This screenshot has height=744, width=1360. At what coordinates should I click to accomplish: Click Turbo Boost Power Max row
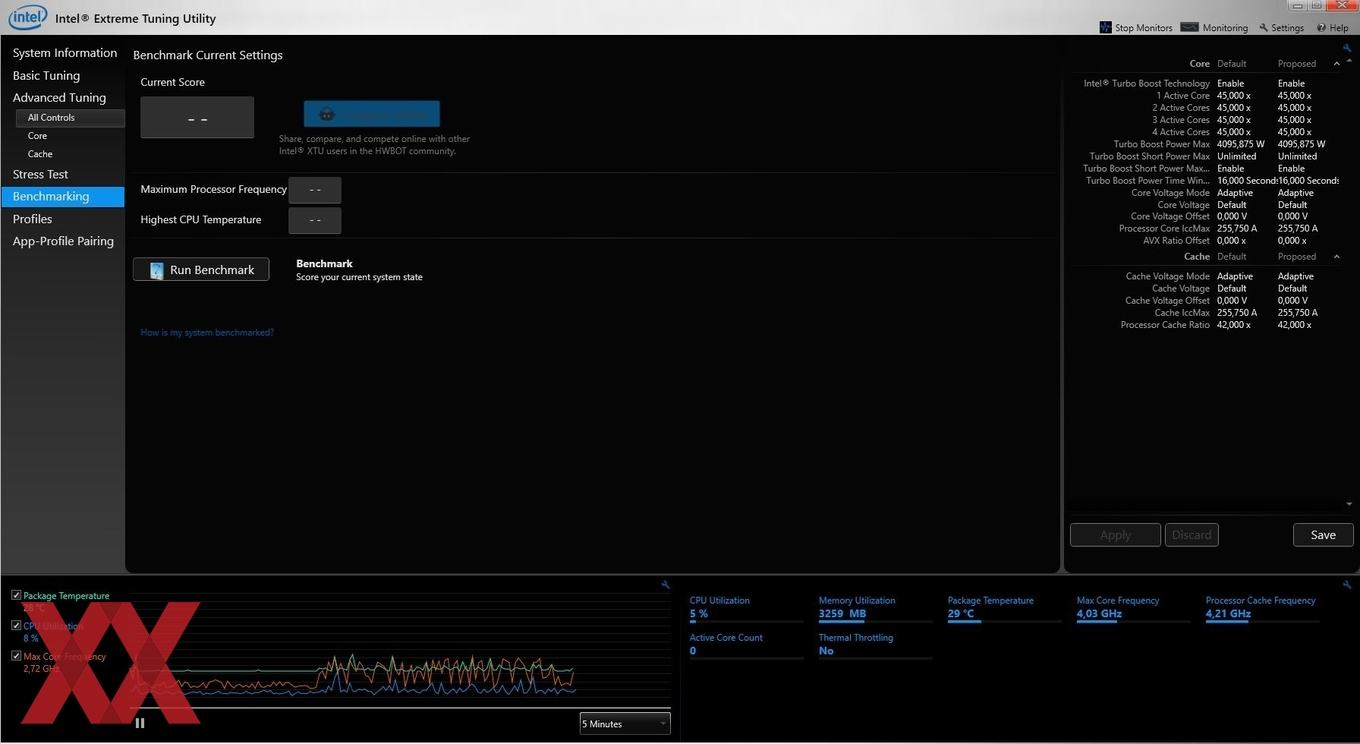[1205, 144]
